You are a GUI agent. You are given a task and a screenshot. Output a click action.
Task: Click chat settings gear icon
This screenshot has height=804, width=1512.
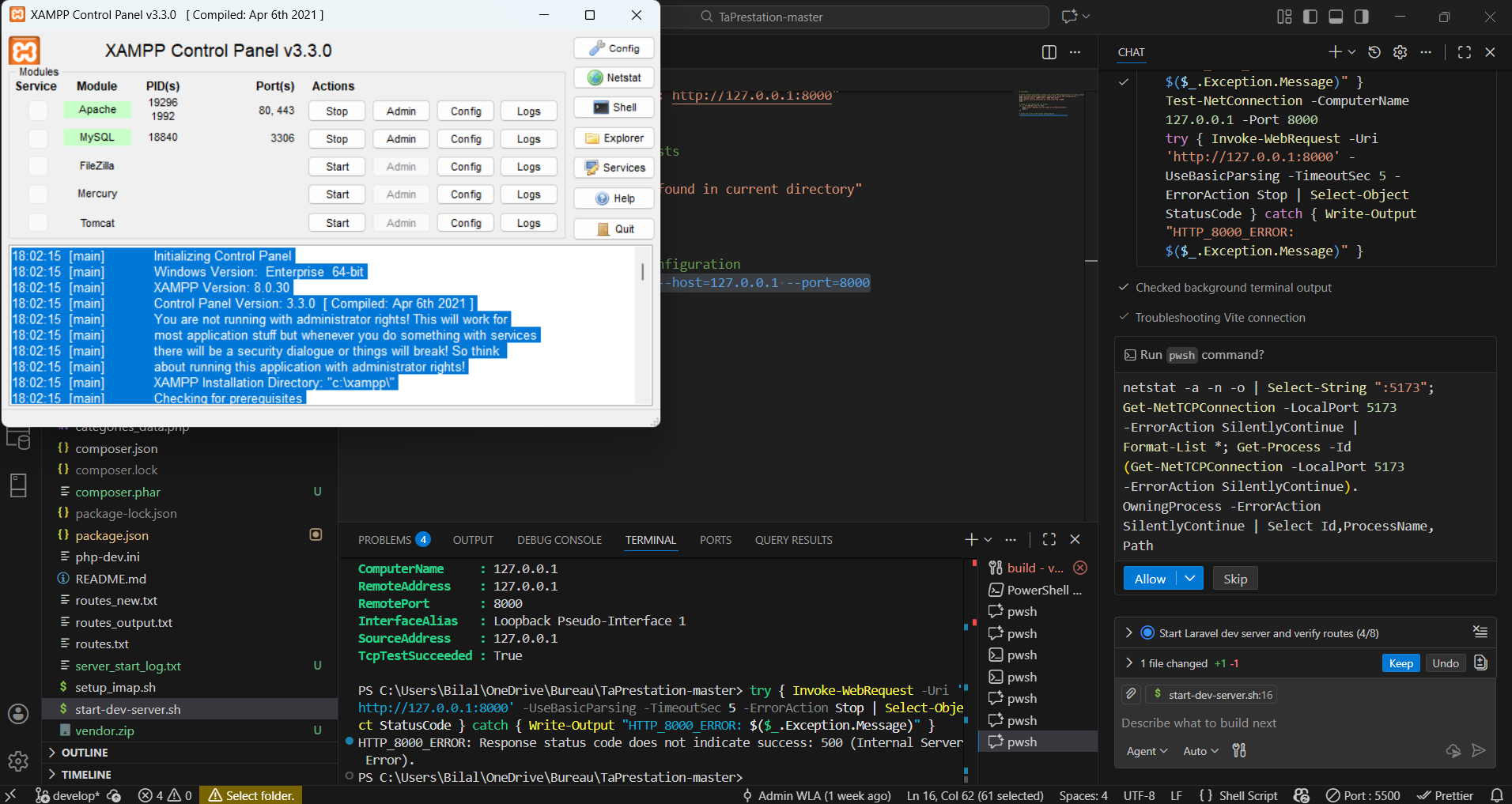click(x=1400, y=52)
